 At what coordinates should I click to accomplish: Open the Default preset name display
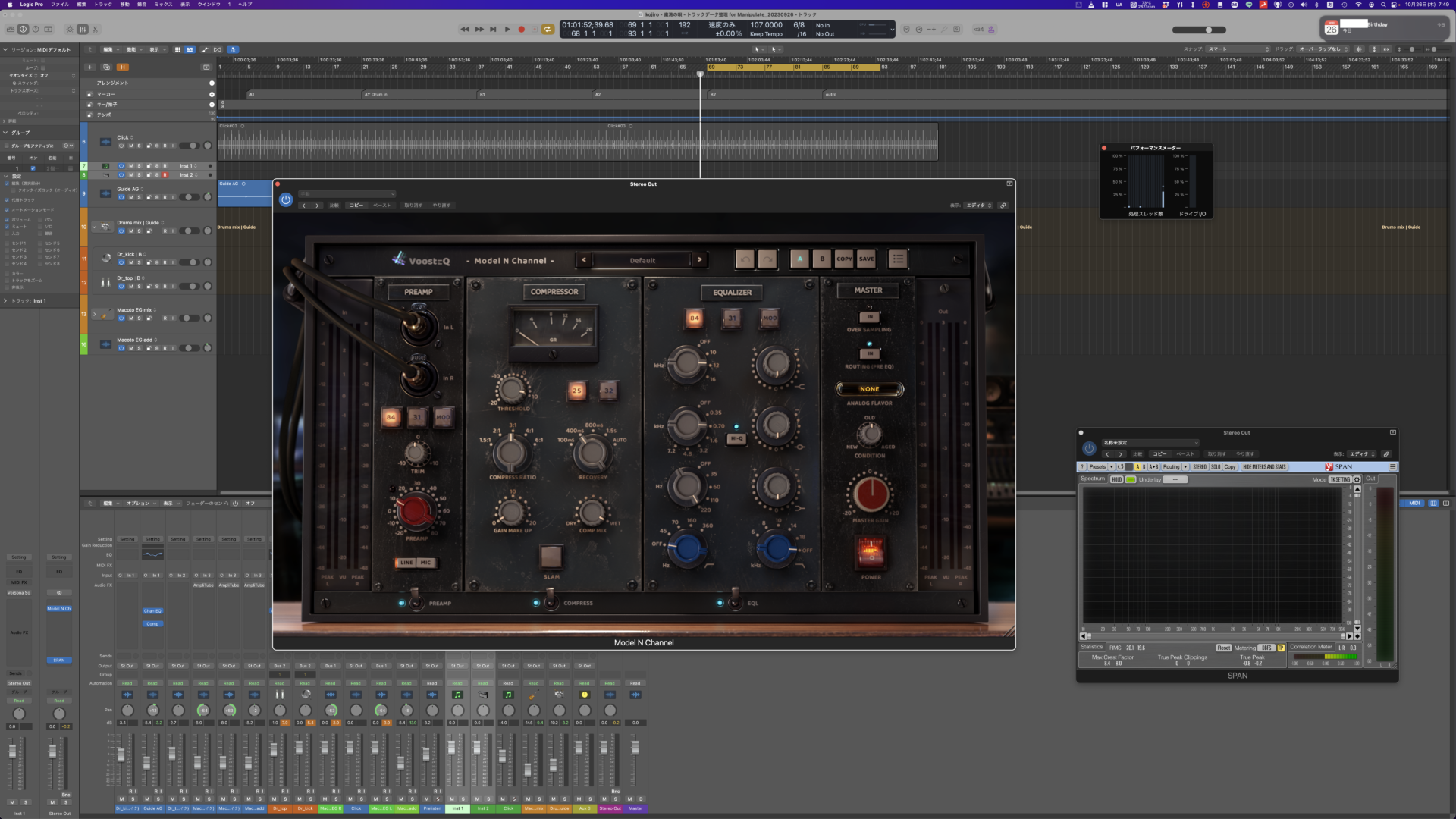coord(642,260)
